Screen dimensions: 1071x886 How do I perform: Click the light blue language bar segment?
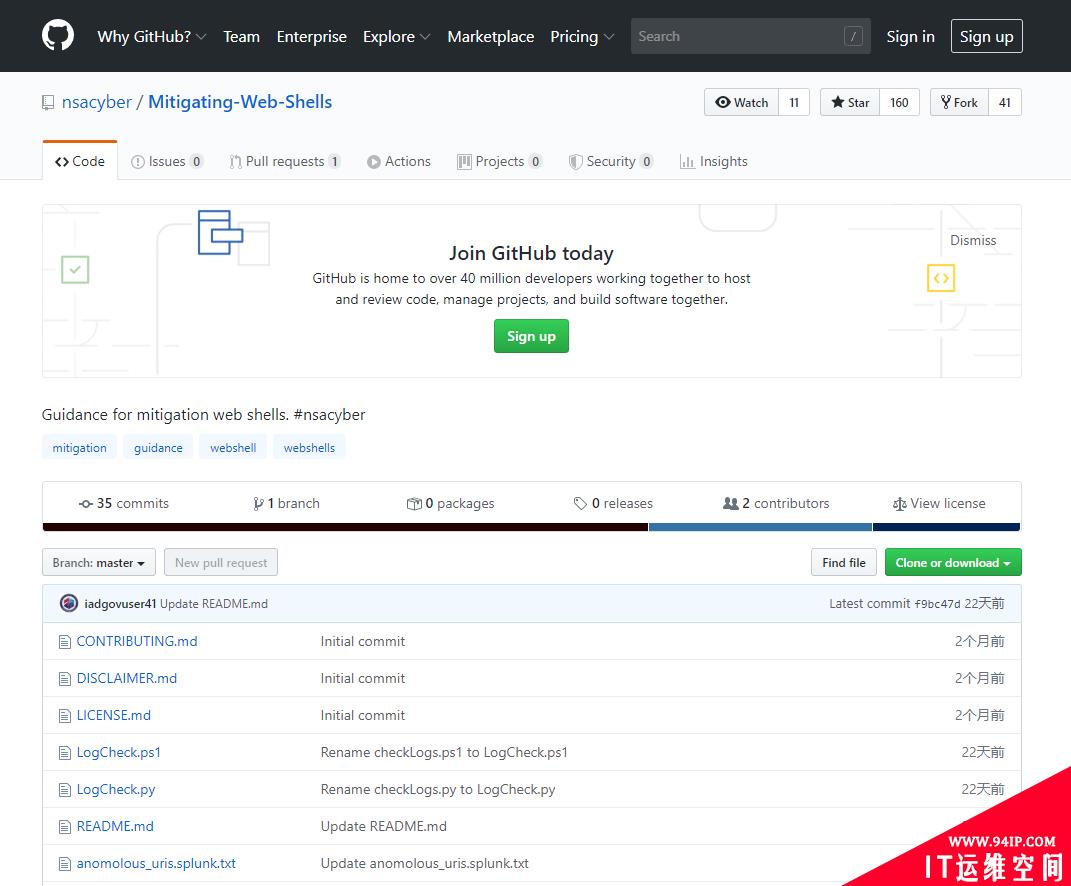coord(760,527)
